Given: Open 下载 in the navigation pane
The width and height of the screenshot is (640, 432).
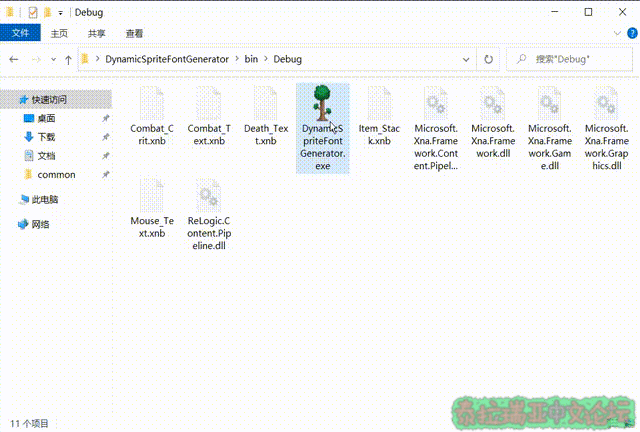Looking at the screenshot, I should (x=46, y=137).
